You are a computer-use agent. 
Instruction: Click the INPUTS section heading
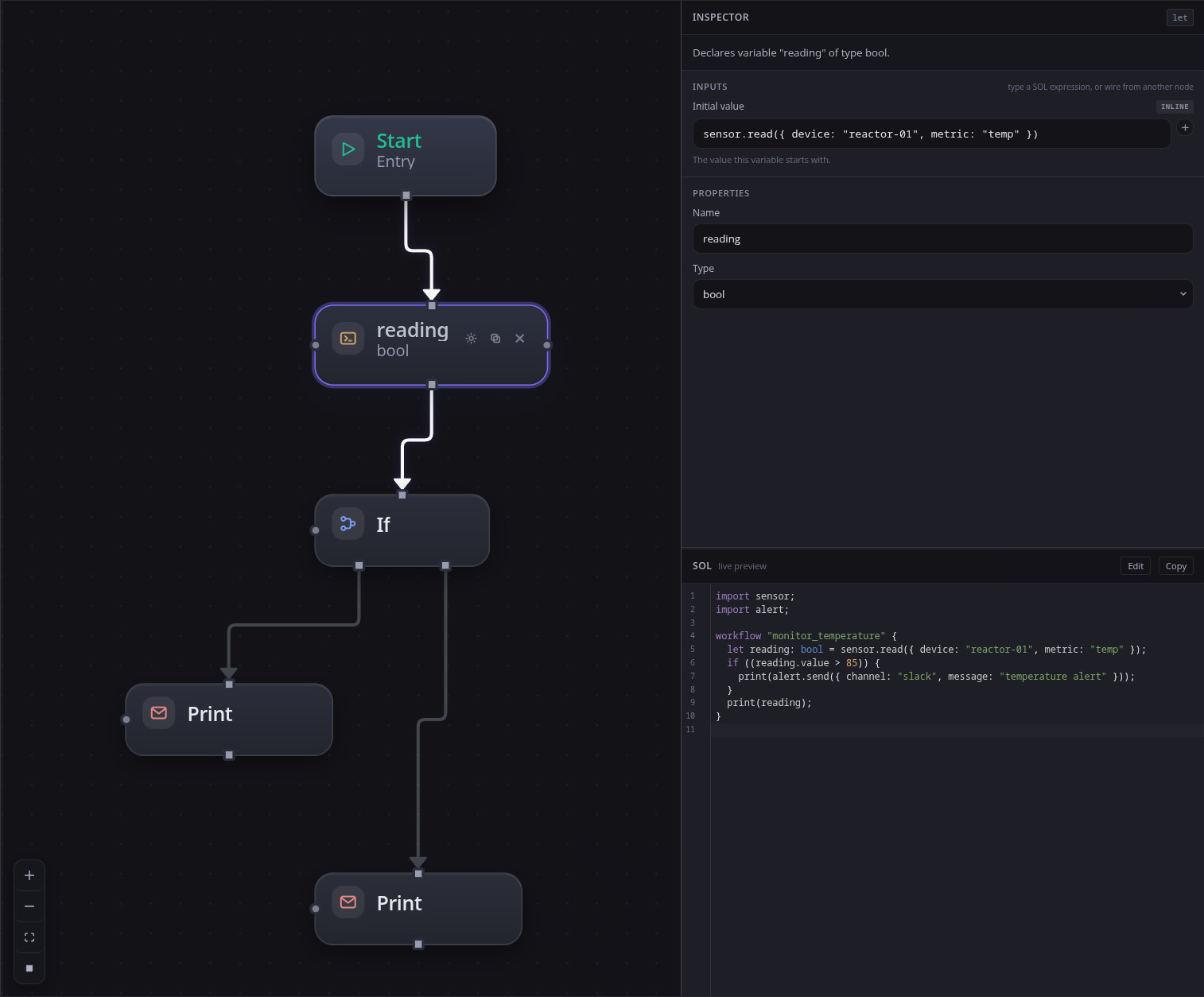click(710, 87)
